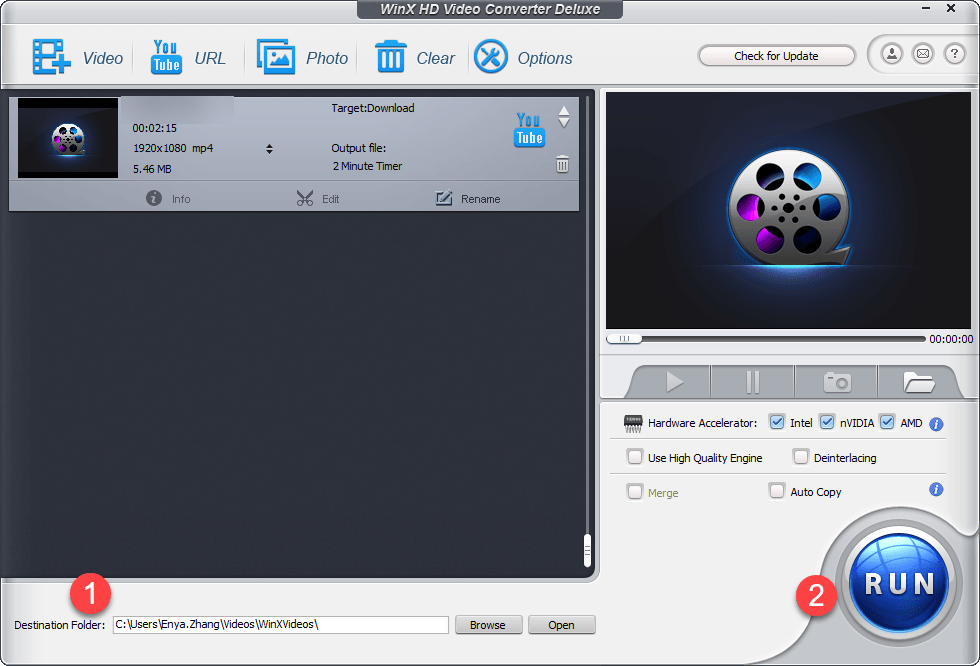
Task: Click the Destination Folder path field
Action: click(x=280, y=624)
